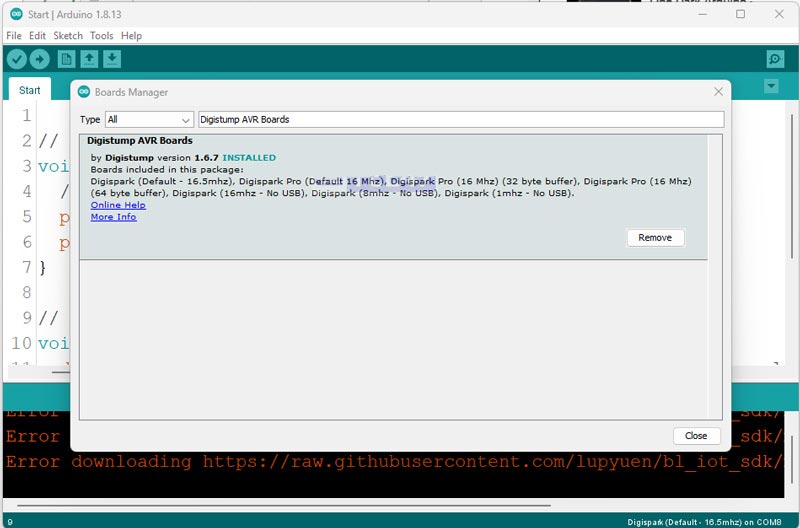Open the Serial Monitor magnifier icon
This screenshot has height=528, width=800.
pyautogui.click(x=775, y=59)
